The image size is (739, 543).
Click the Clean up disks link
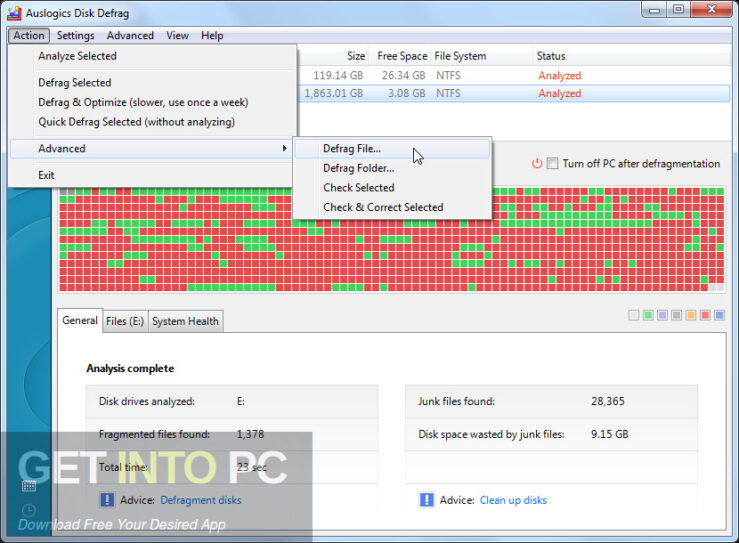click(x=513, y=500)
